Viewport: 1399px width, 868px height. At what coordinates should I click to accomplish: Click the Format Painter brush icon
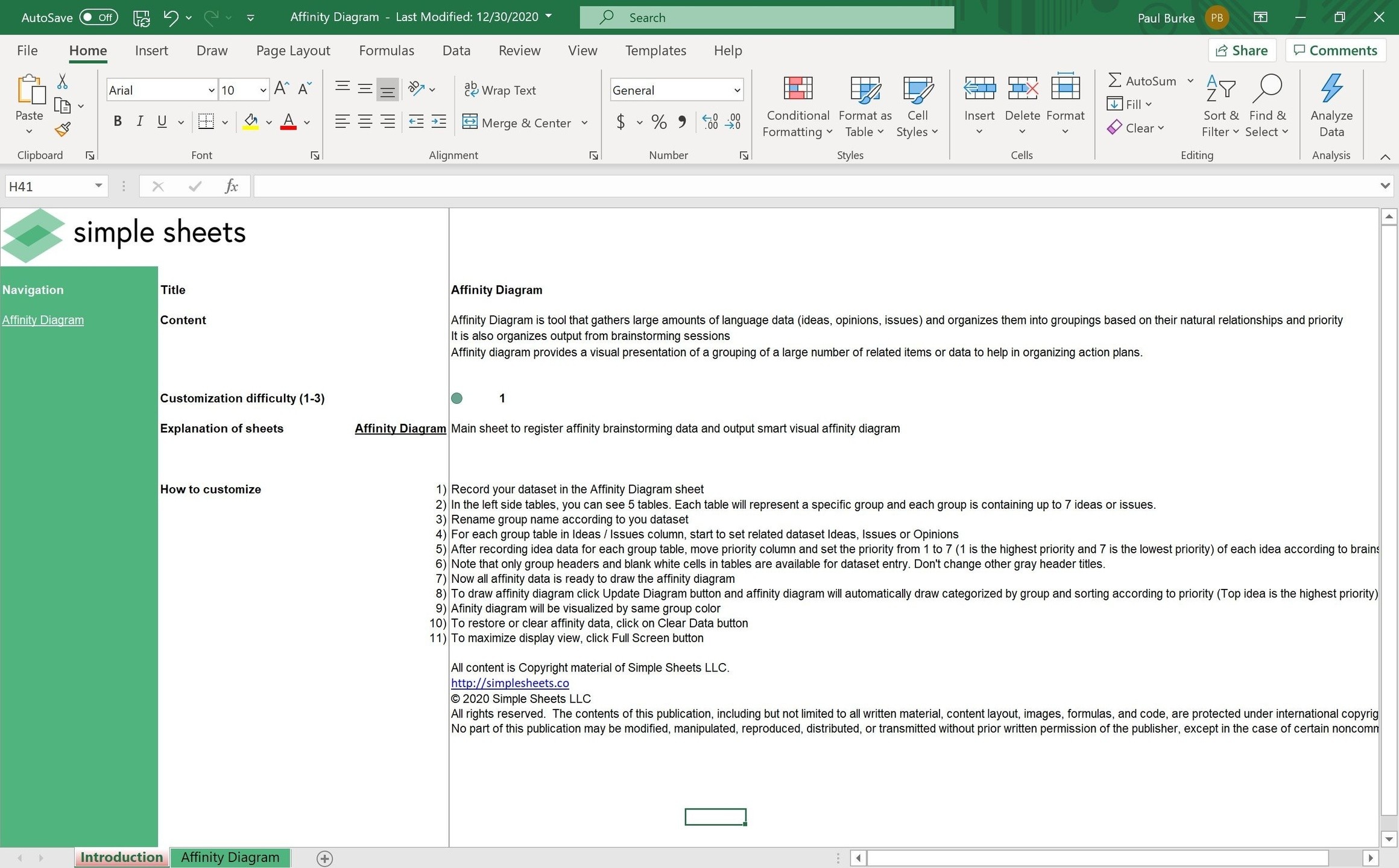[63, 129]
